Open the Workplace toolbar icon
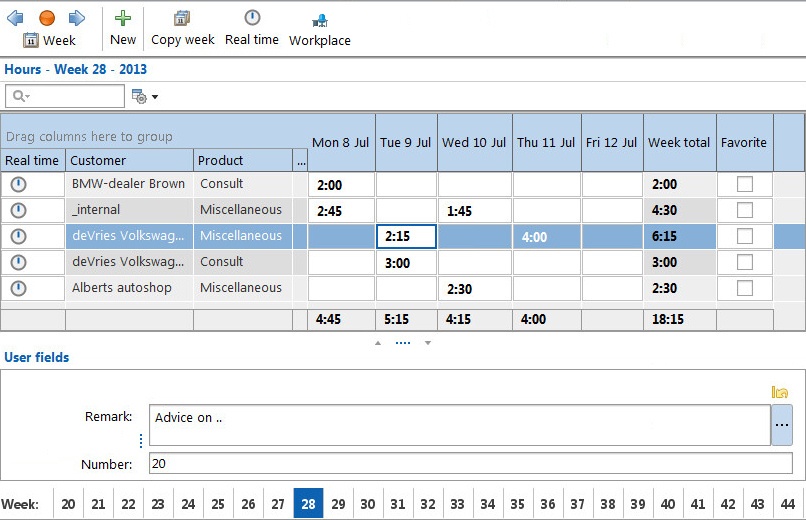The height and width of the screenshot is (520, 806). coord(320,21)
